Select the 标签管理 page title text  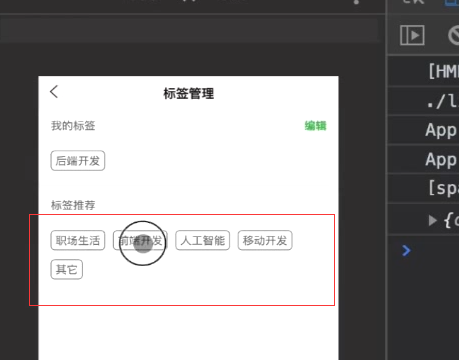click(x=188, y=93)
